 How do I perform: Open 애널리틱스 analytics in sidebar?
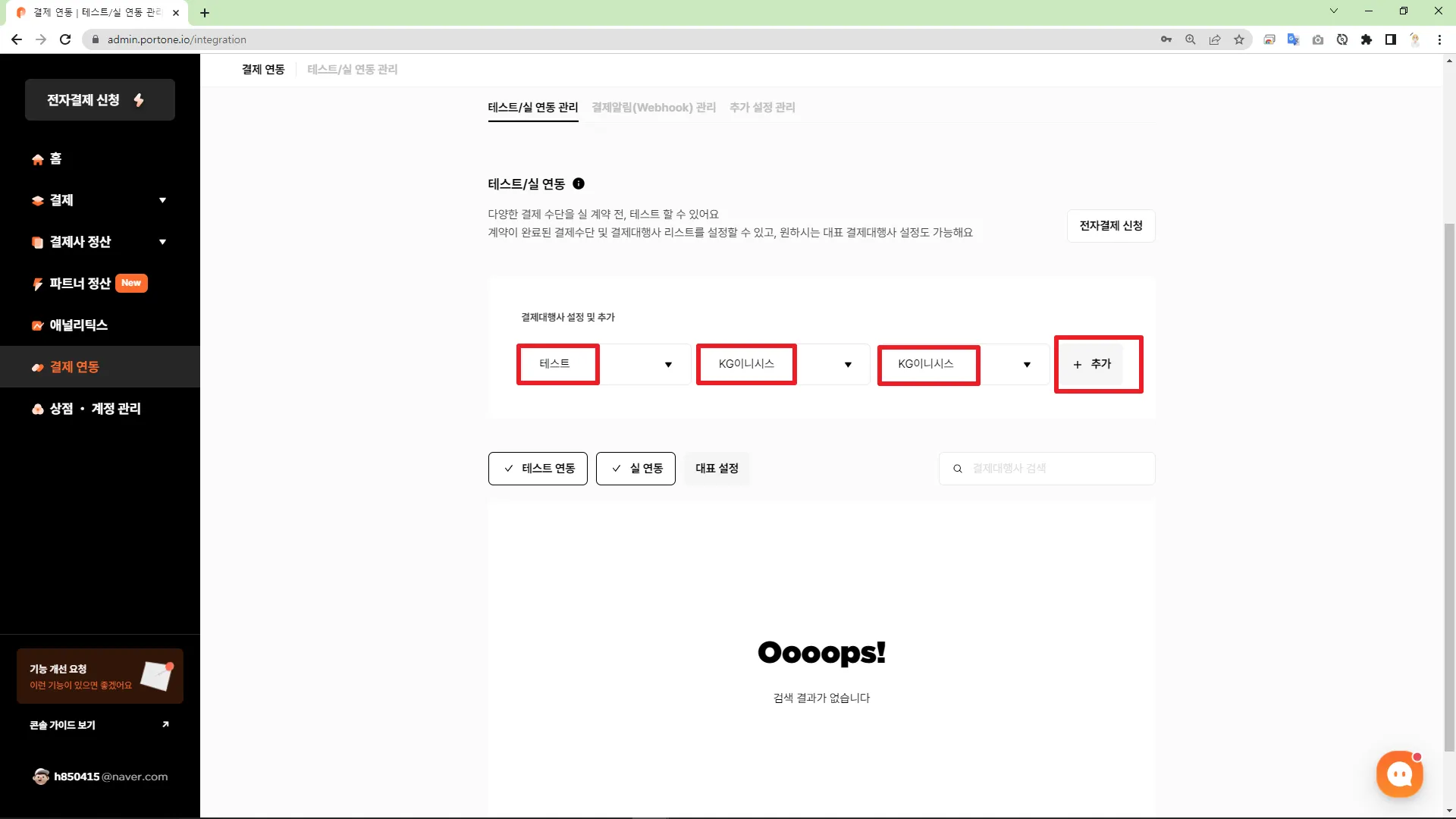pyautogui.click(x=79, y=325)
